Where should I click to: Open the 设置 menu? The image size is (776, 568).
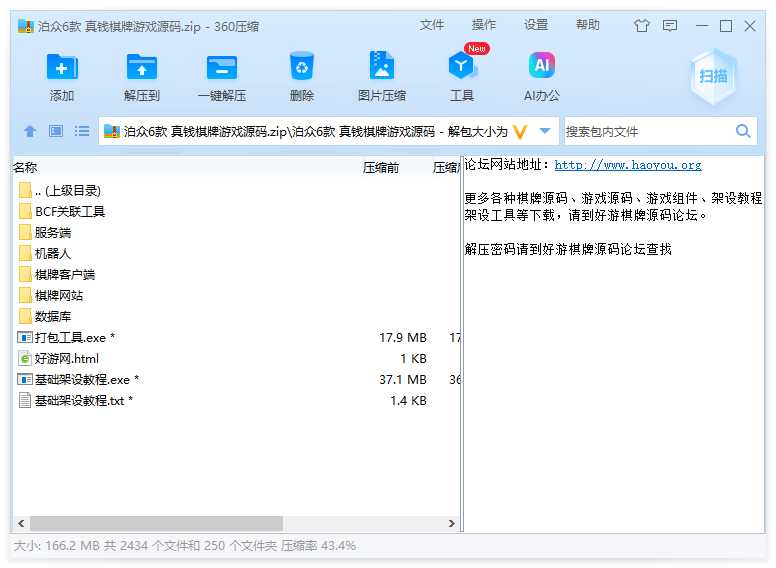[x=536, y=25]
